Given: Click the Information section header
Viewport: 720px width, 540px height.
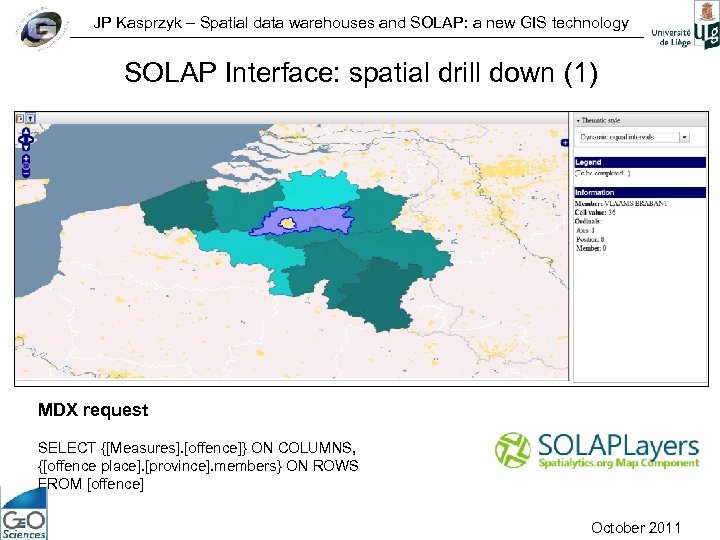Looking at the screenshot, I should (640, 192).
